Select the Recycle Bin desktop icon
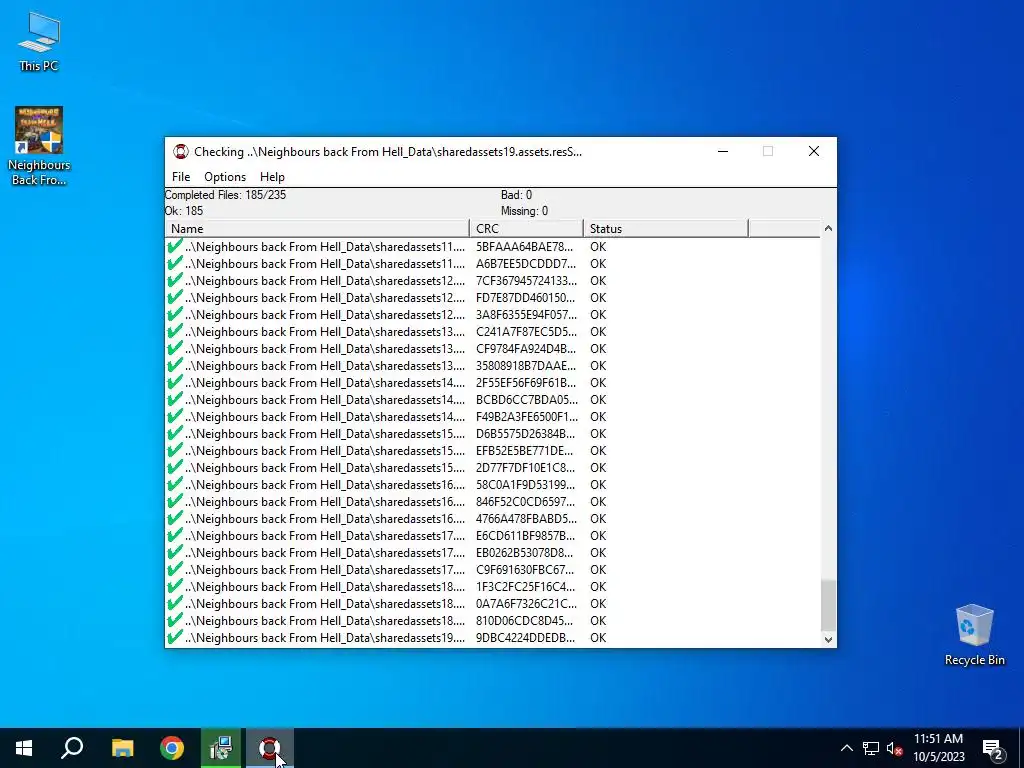1024x768 pixels. (974, 635)
